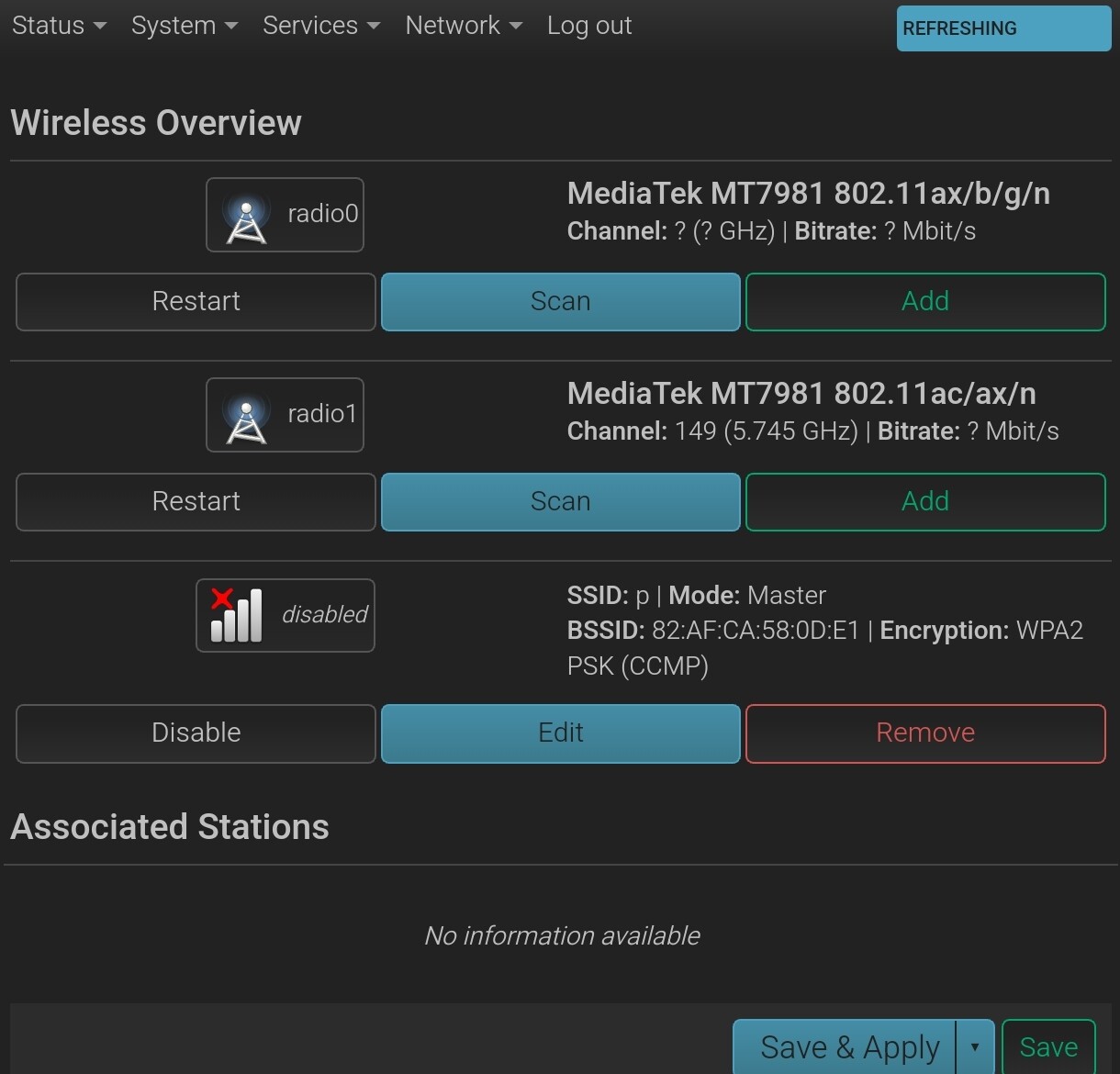Open the Status dropdown menu
Screen dimensions: 1120x1074
(59, 26)
